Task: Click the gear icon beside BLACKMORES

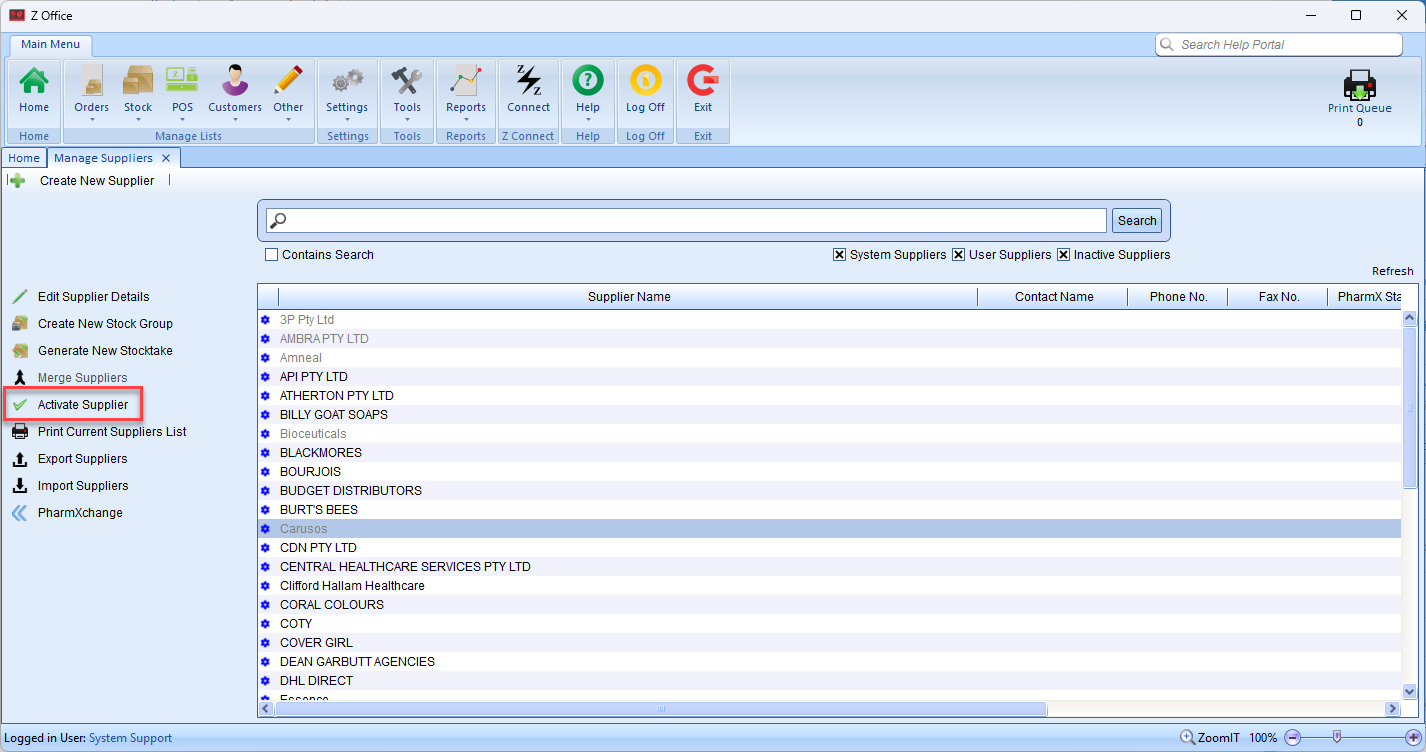Action: tap(266, 453)
